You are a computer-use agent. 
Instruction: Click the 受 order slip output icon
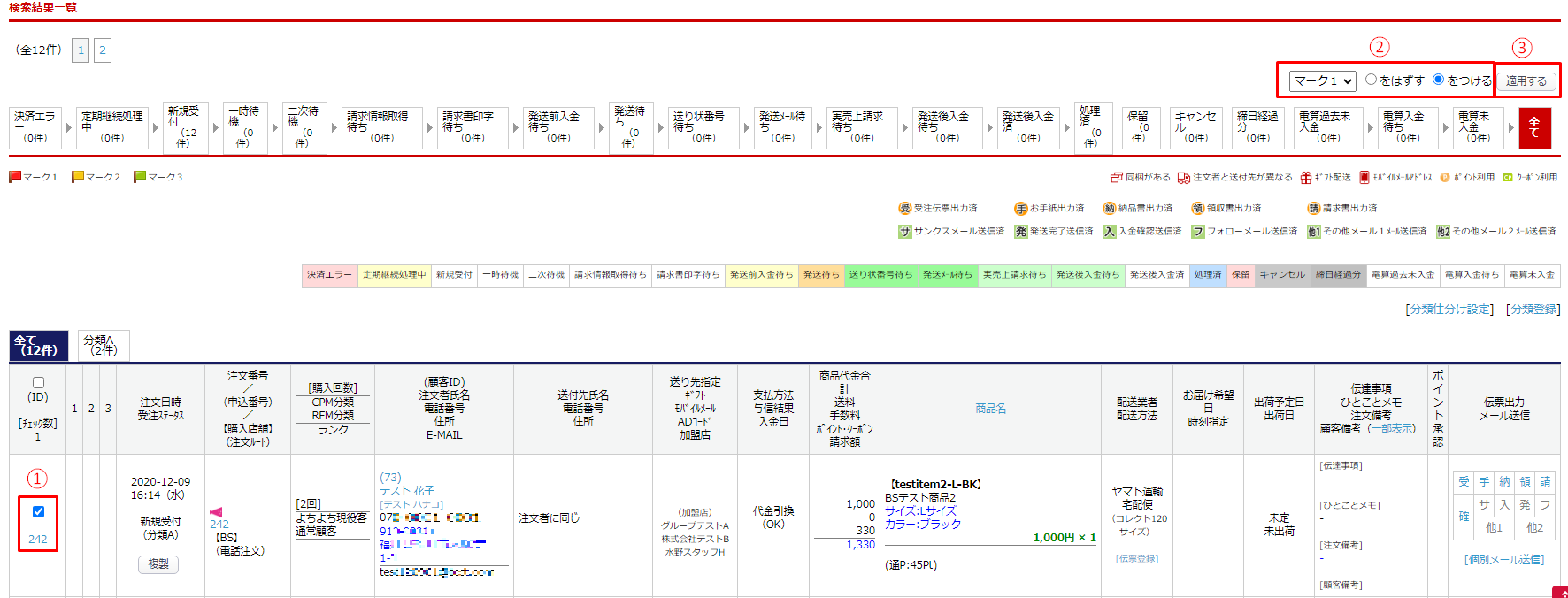tap(1464, 481)
